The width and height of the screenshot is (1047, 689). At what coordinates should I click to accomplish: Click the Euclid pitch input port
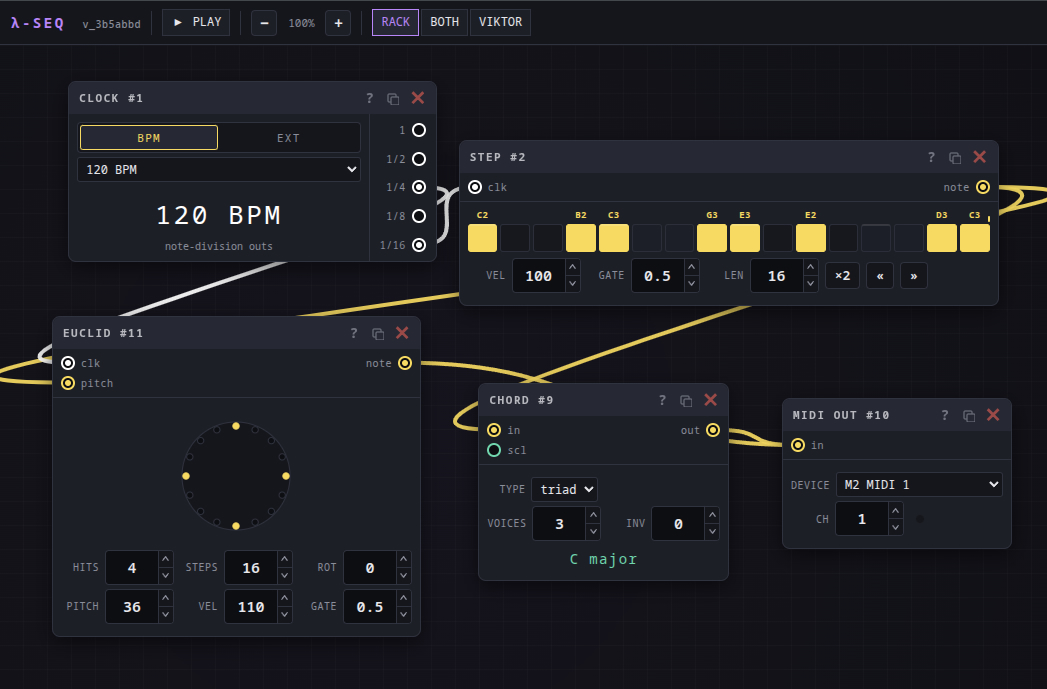68,383
